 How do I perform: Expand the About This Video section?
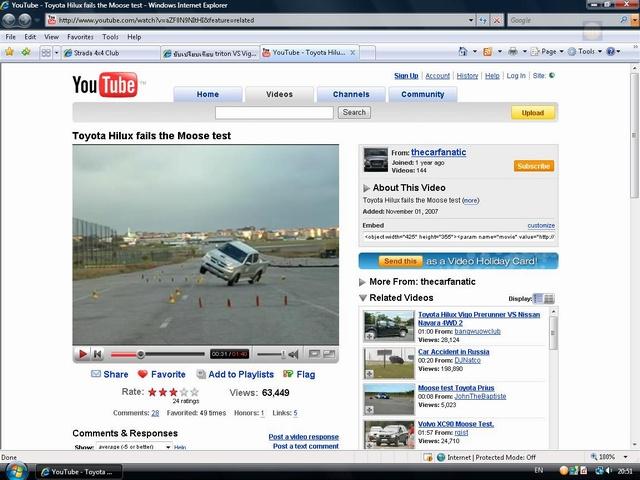tap(366, 187)
